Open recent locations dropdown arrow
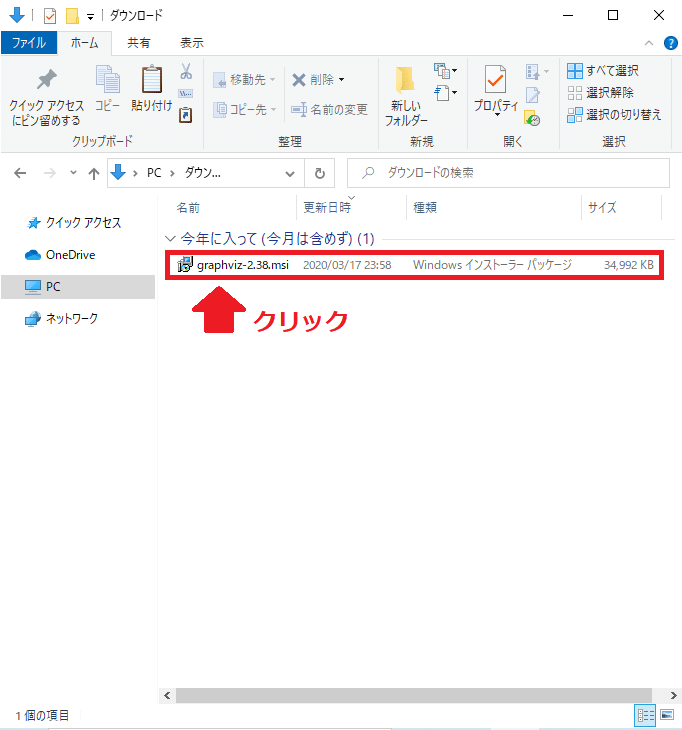 [73, 173]
